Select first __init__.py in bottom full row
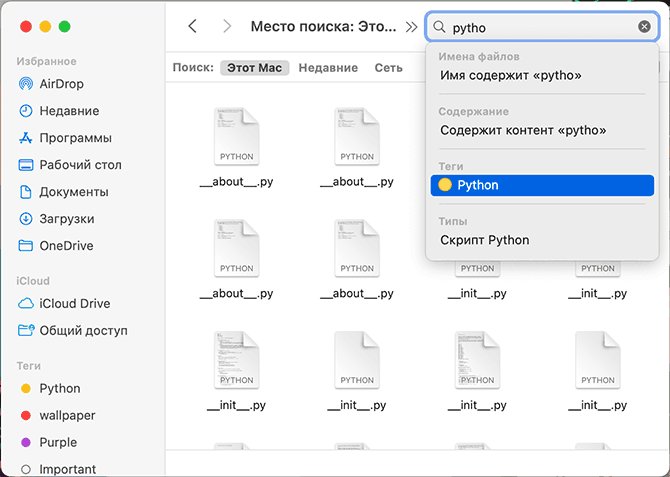 [236, 371]
